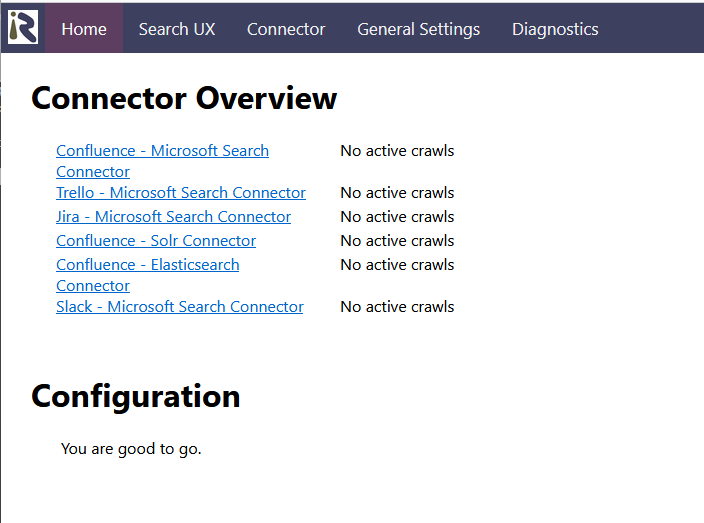The image size is (704, 523).
Task: Open Confluence - Elasticsearch Connector link
Action: tap(148, 275)
